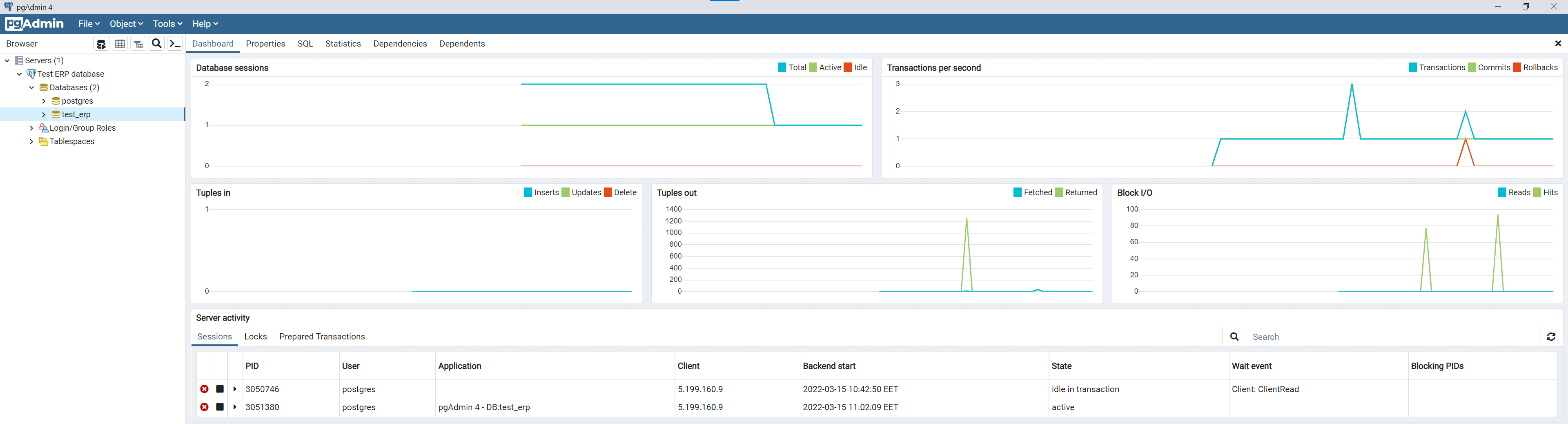Image resolution: width=1568 pixels, height=424 pixels.
Task: Click the Filtered Rows funnel icon
Action: pyautogui.click(x=138, y=43)
